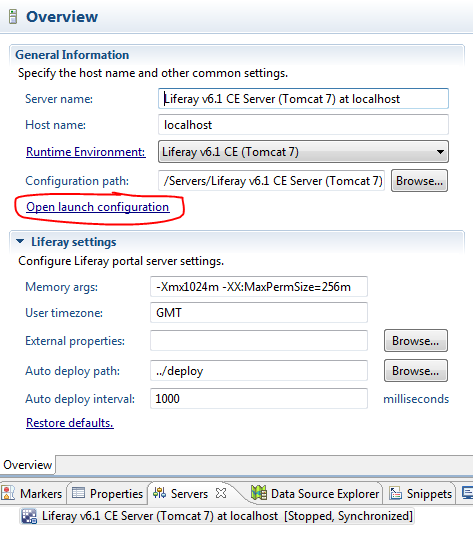Image resolution: width=473 pixels, height=542 pixels.
Task: Browse for Auto deploy path
Action: click(416, 371)
